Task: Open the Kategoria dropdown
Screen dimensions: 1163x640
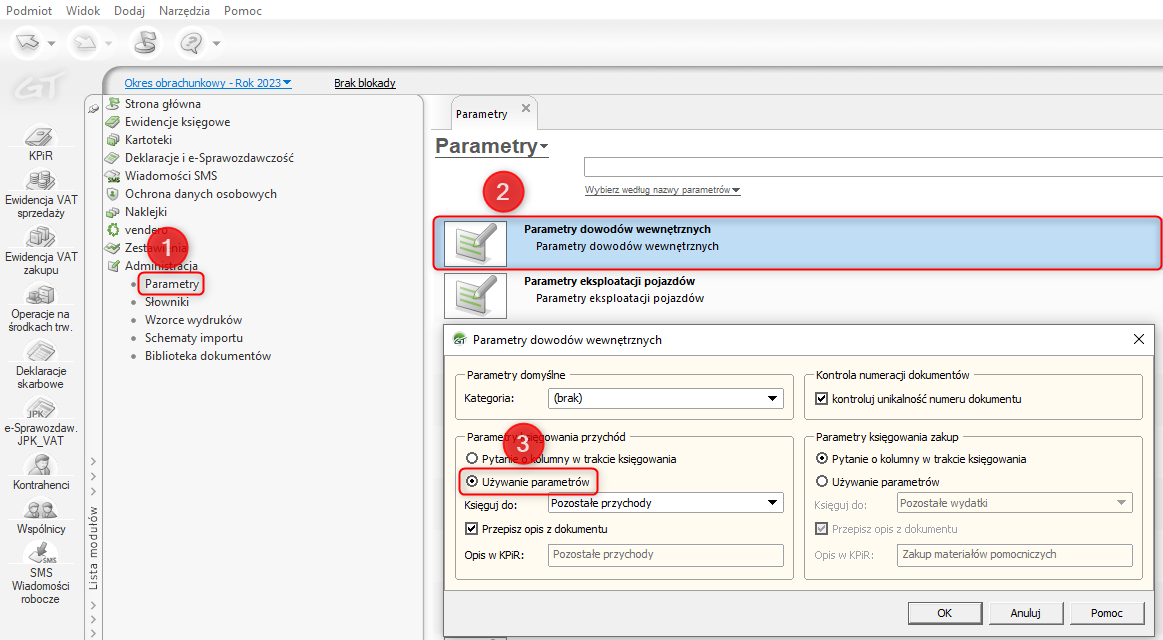Action: click(x=665, y=398)
